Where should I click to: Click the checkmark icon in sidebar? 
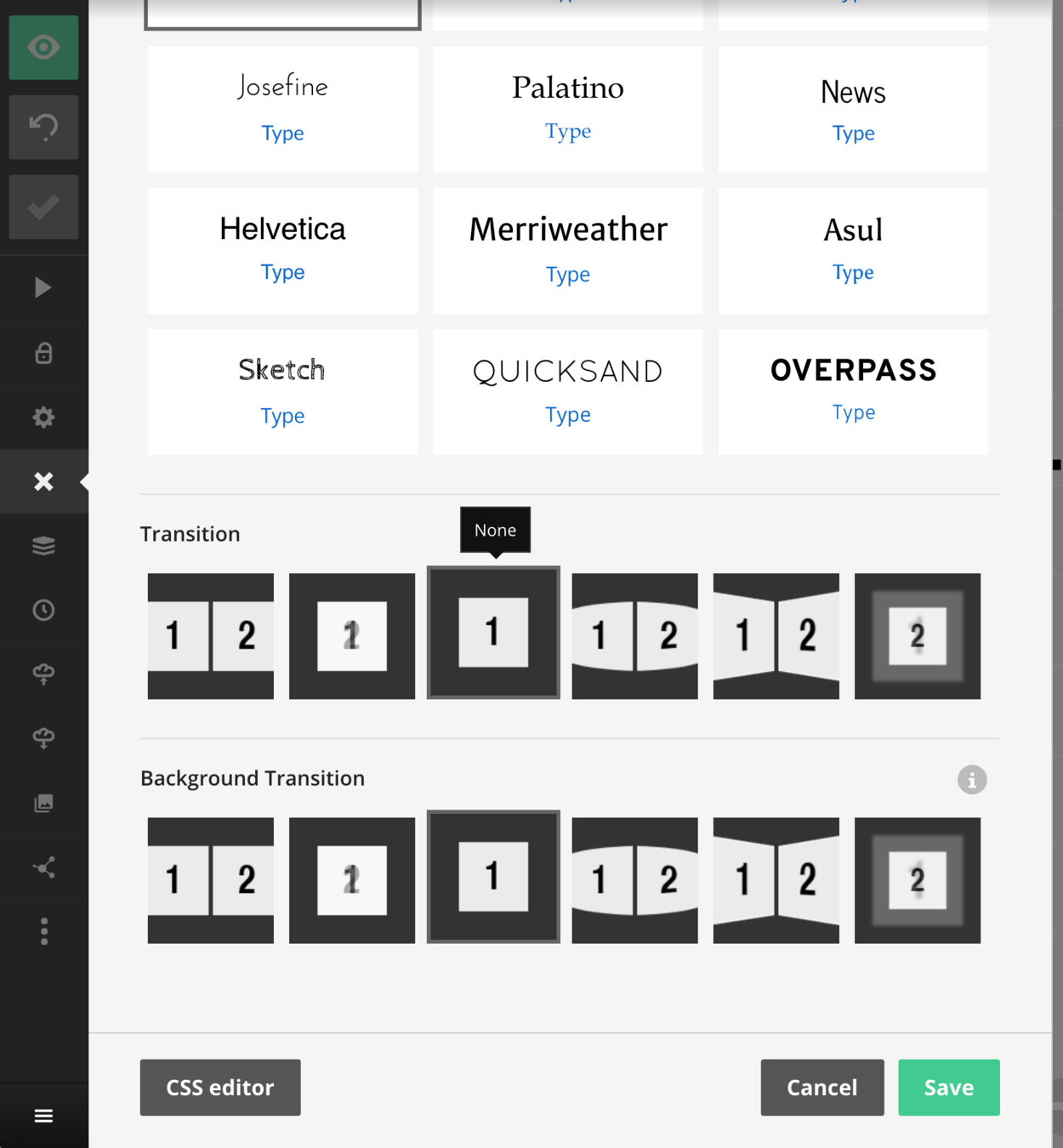coord(43,207)
